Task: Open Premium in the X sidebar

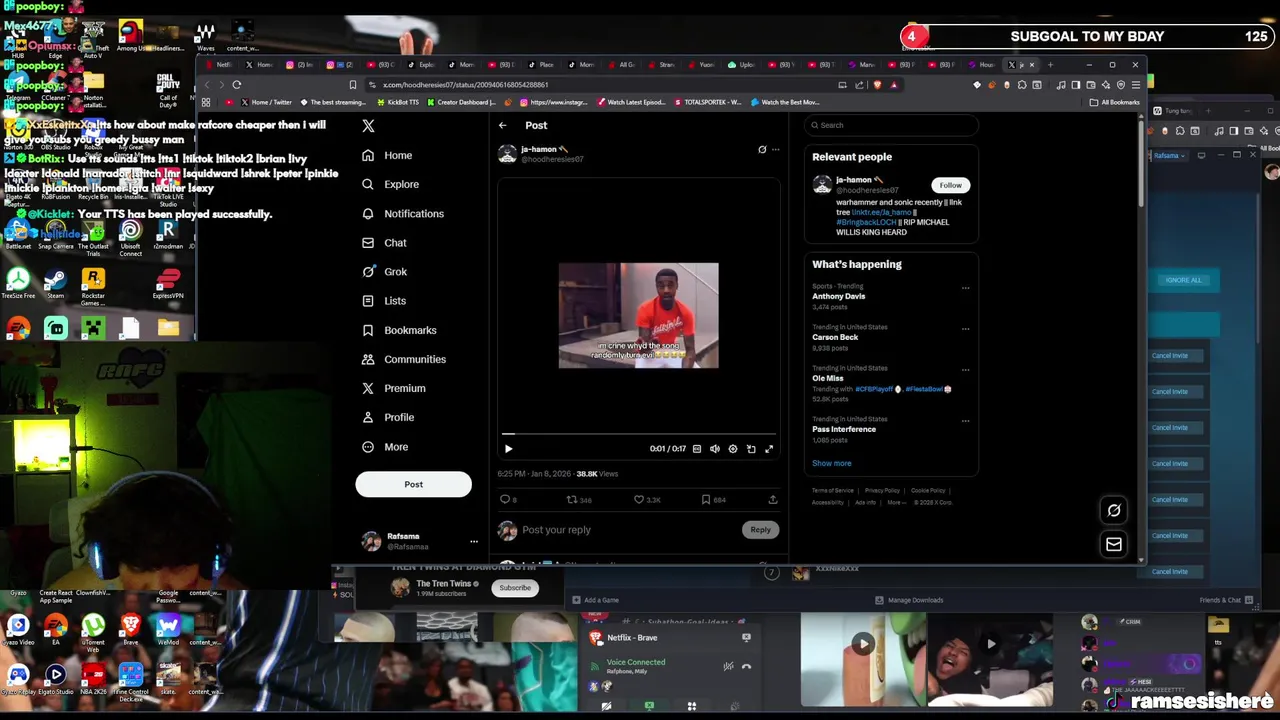Action: point(393,388)
